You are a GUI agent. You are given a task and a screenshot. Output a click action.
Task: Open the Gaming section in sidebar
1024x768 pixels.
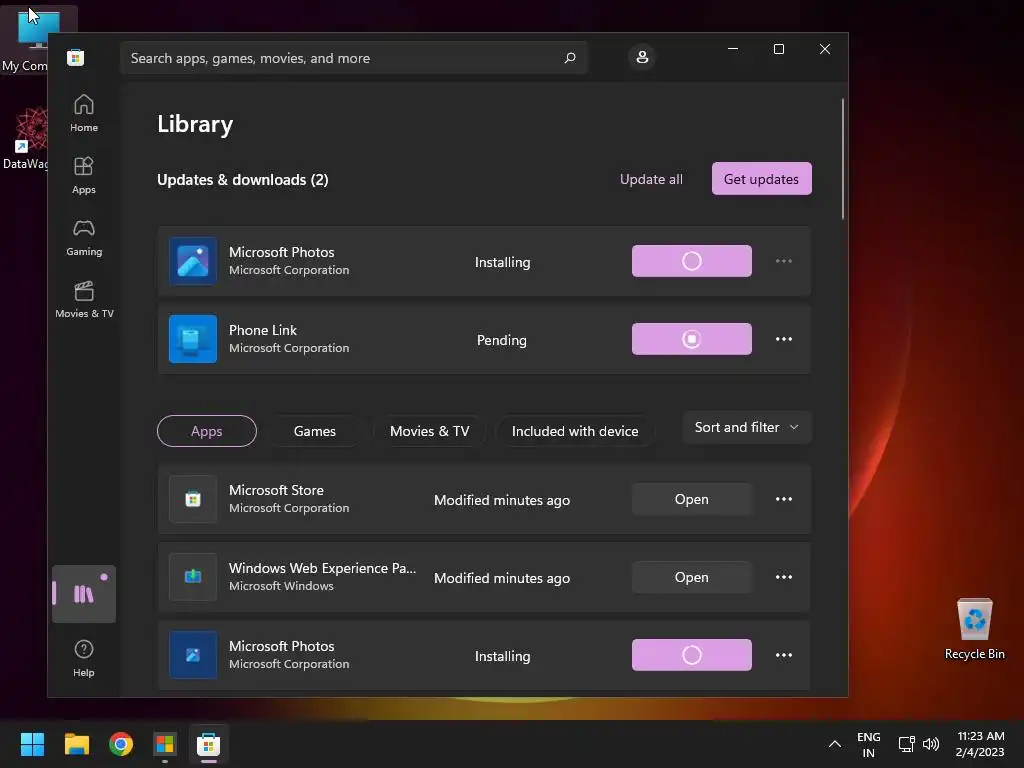pos(84,238)
